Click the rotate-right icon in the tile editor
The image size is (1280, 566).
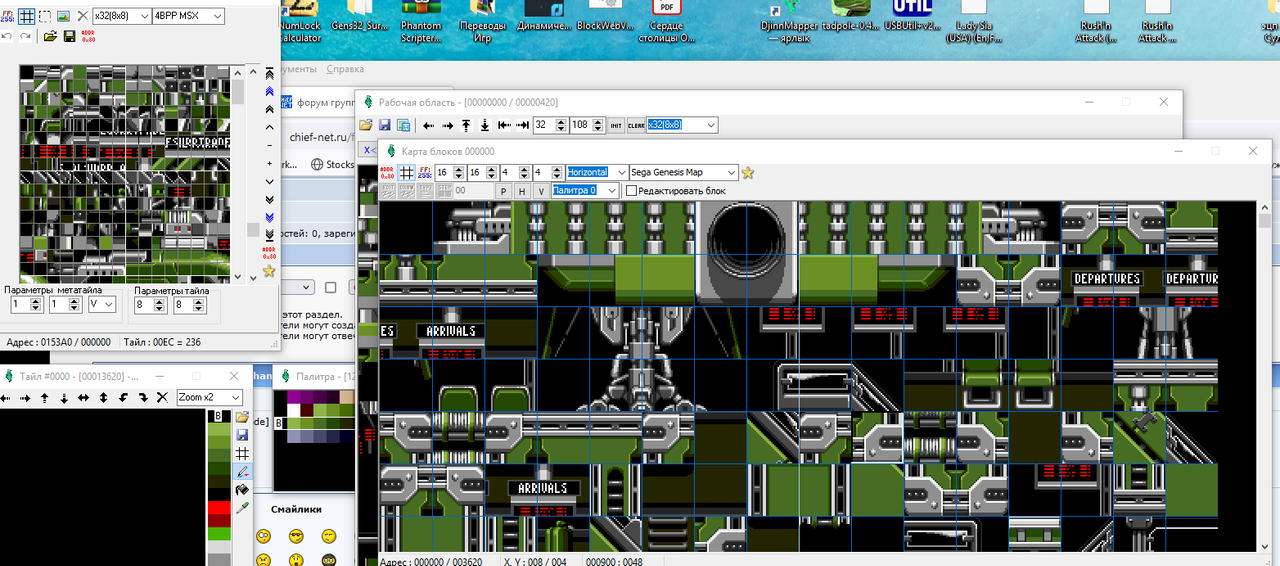(x=142, y=398)
